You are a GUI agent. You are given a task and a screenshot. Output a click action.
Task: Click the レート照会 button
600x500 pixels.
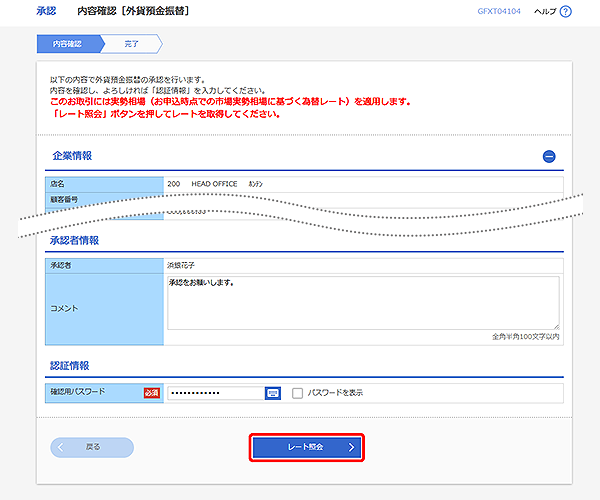[x=307, y=447]
